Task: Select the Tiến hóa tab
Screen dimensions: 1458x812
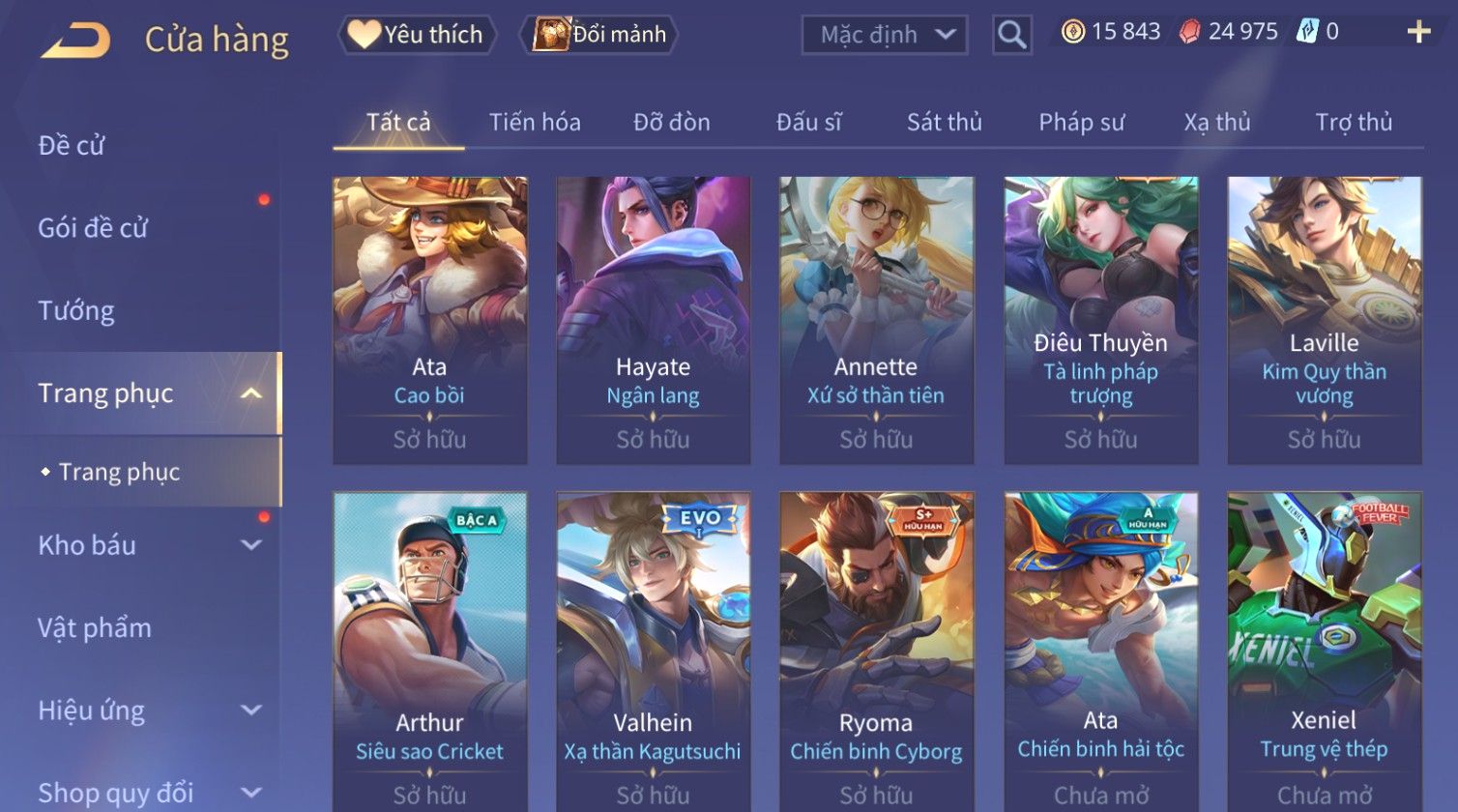Action: pyautogui.click(x=535, y=123)
